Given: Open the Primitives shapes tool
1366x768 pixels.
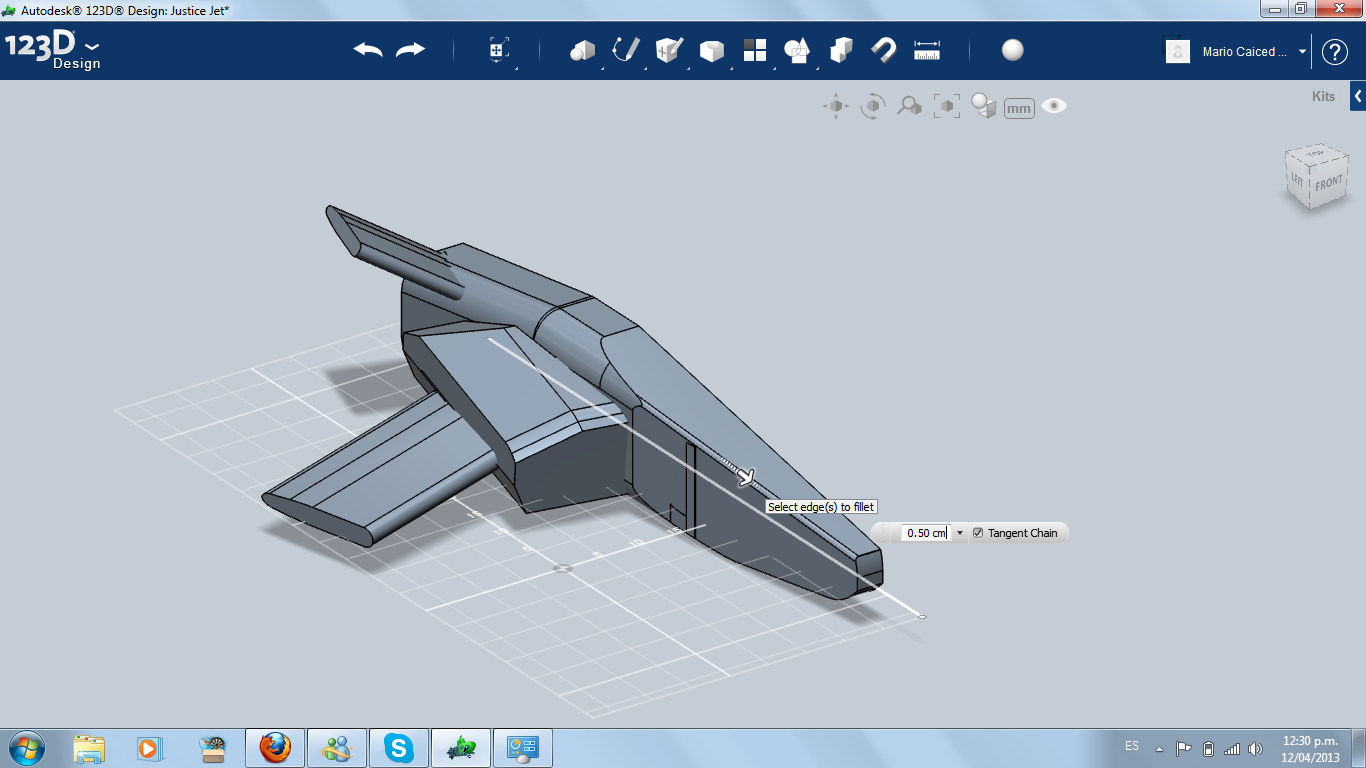Looking at the screenshot, I should click(582, 51).
